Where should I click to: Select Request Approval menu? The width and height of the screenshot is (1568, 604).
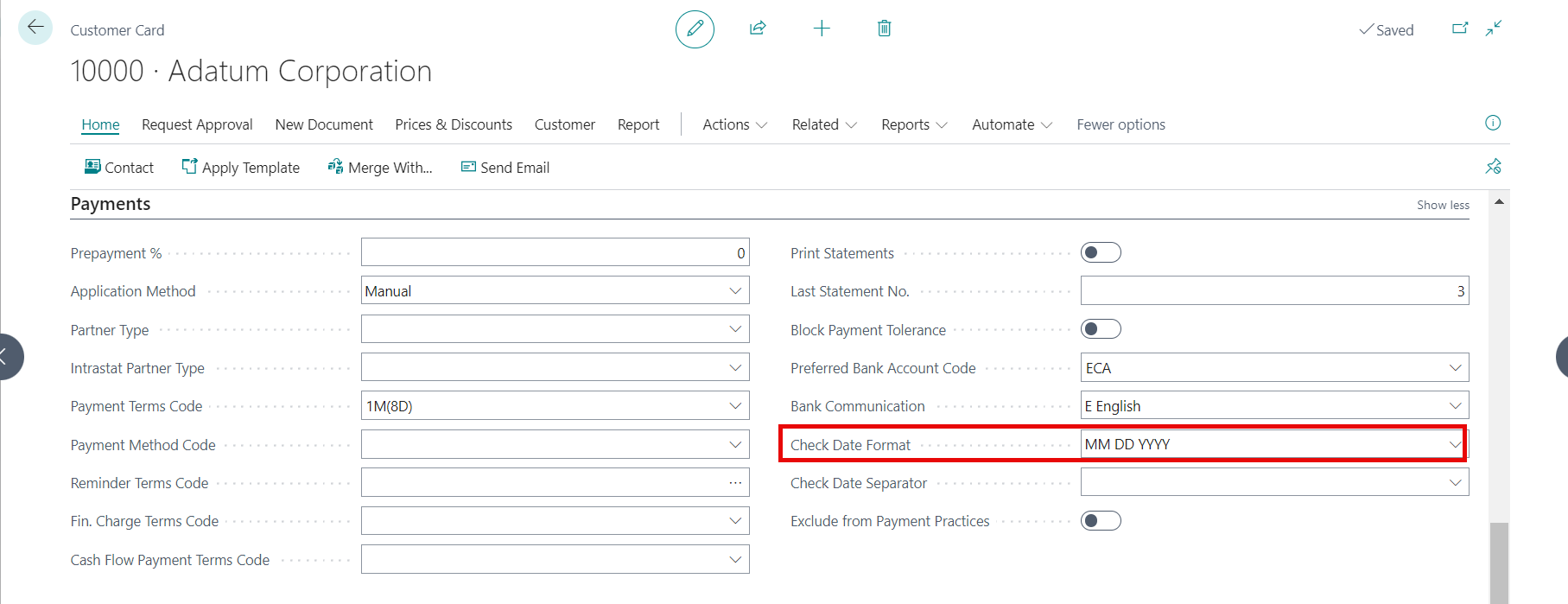(x=197, y=124)
